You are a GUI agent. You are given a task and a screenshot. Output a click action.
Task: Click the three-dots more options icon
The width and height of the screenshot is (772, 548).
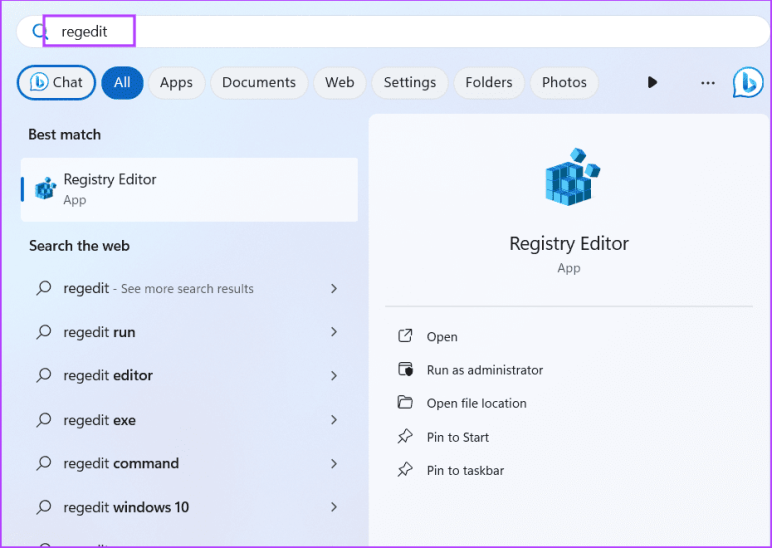tap(708, 82)
